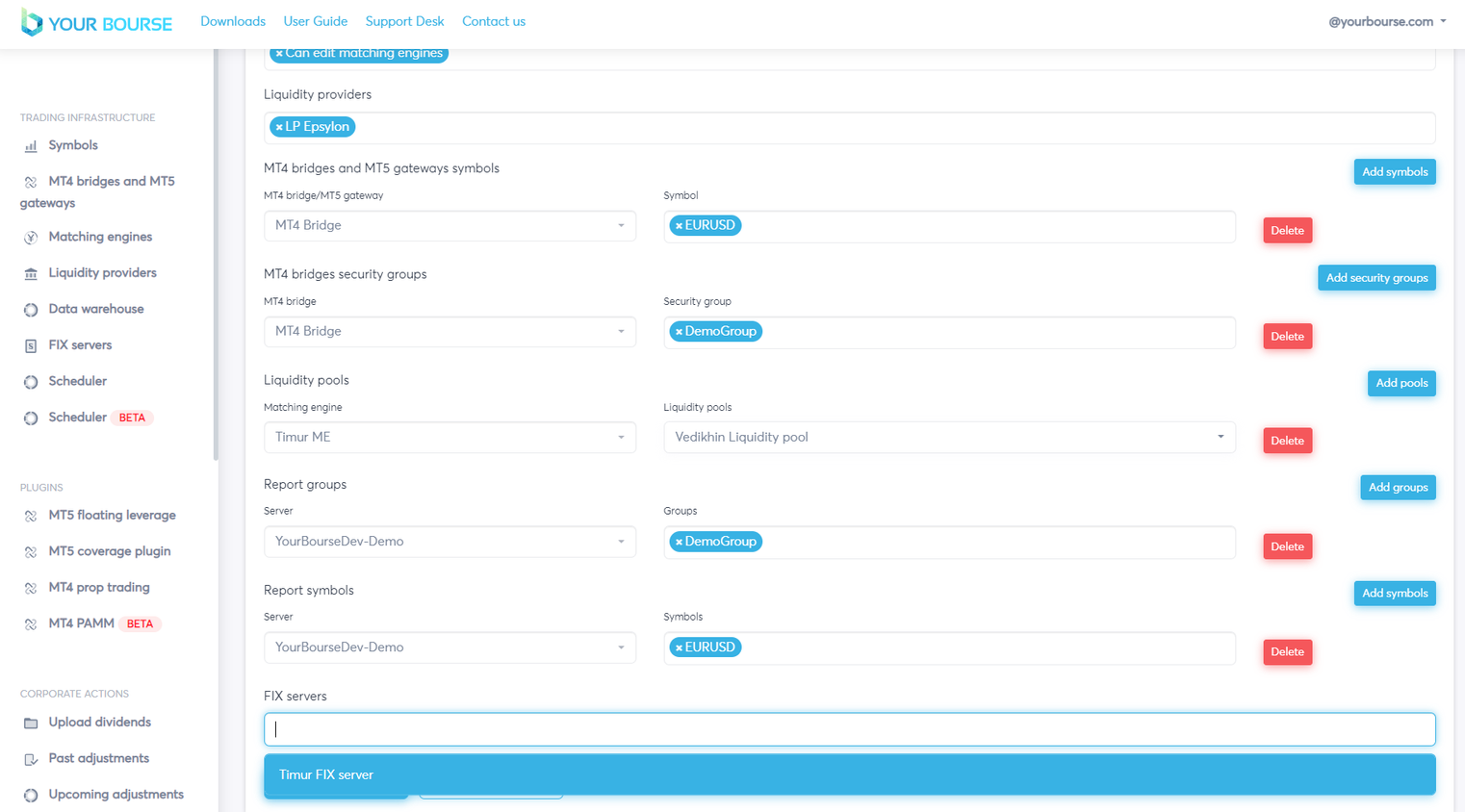1465x812 pixels.
Task: Open the Matching engine Timur ME dropdown
Action: point(450,438)
